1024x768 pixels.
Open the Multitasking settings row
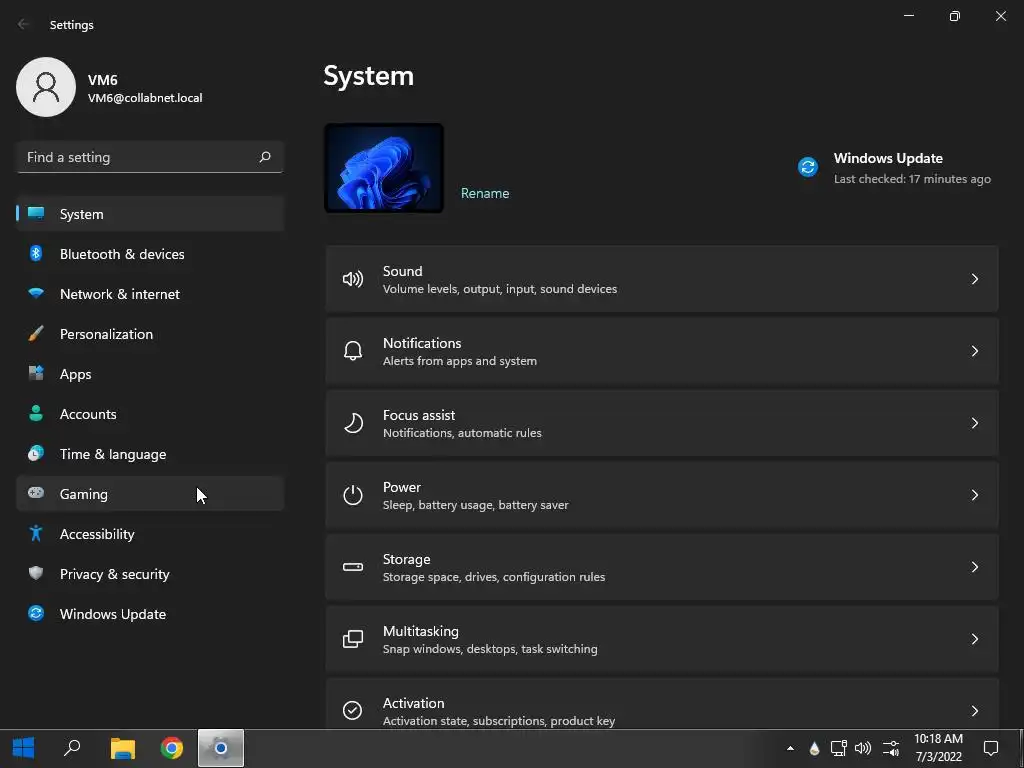[x=662, y=639]
